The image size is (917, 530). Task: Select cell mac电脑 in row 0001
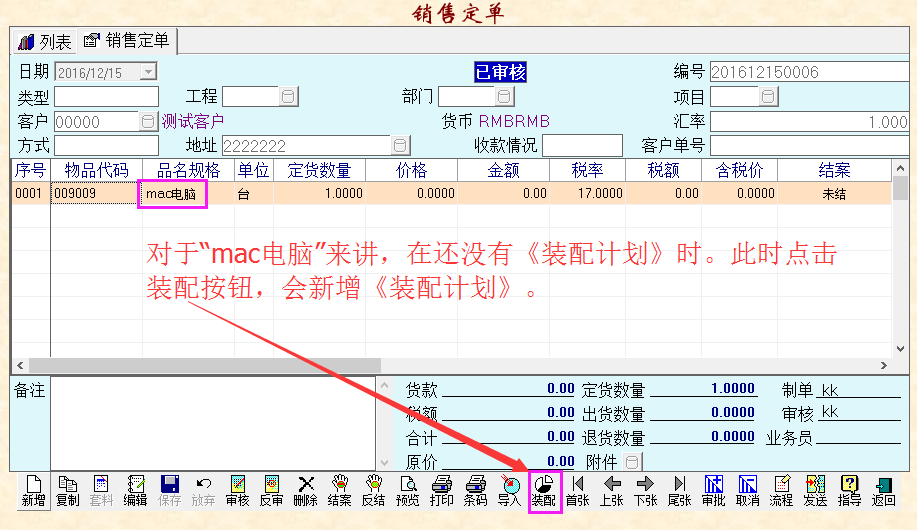tap(188, 194)
